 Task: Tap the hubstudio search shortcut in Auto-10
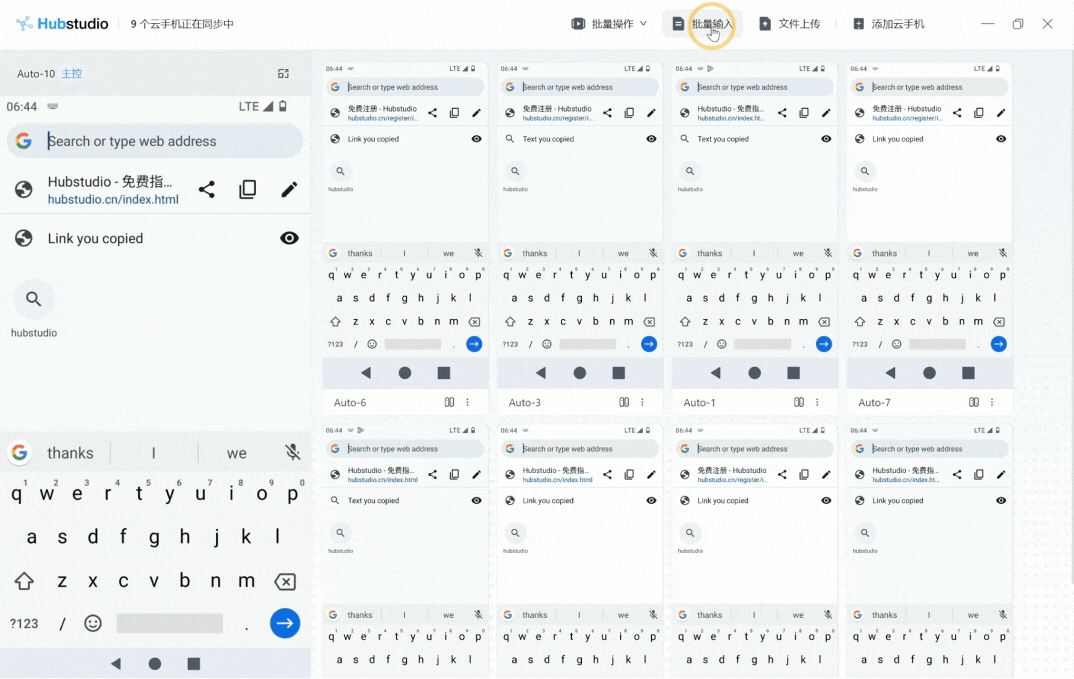34,310
